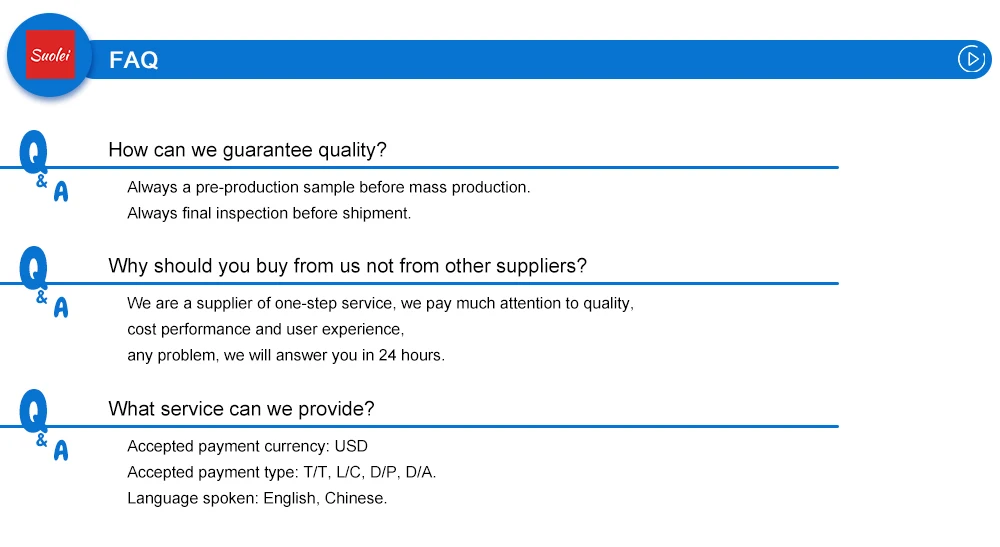Screen dimensions: 1000x547
Task: Click the accepted payment type line
Action: [x=281, y=472]
